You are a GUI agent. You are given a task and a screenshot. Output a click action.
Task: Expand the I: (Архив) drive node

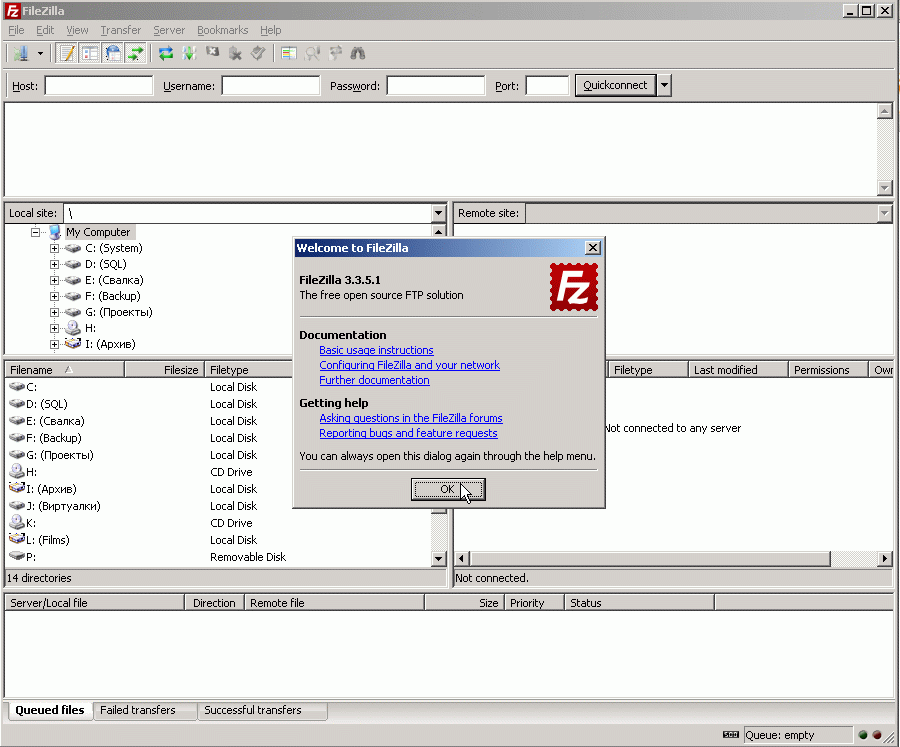click(54, 345)
